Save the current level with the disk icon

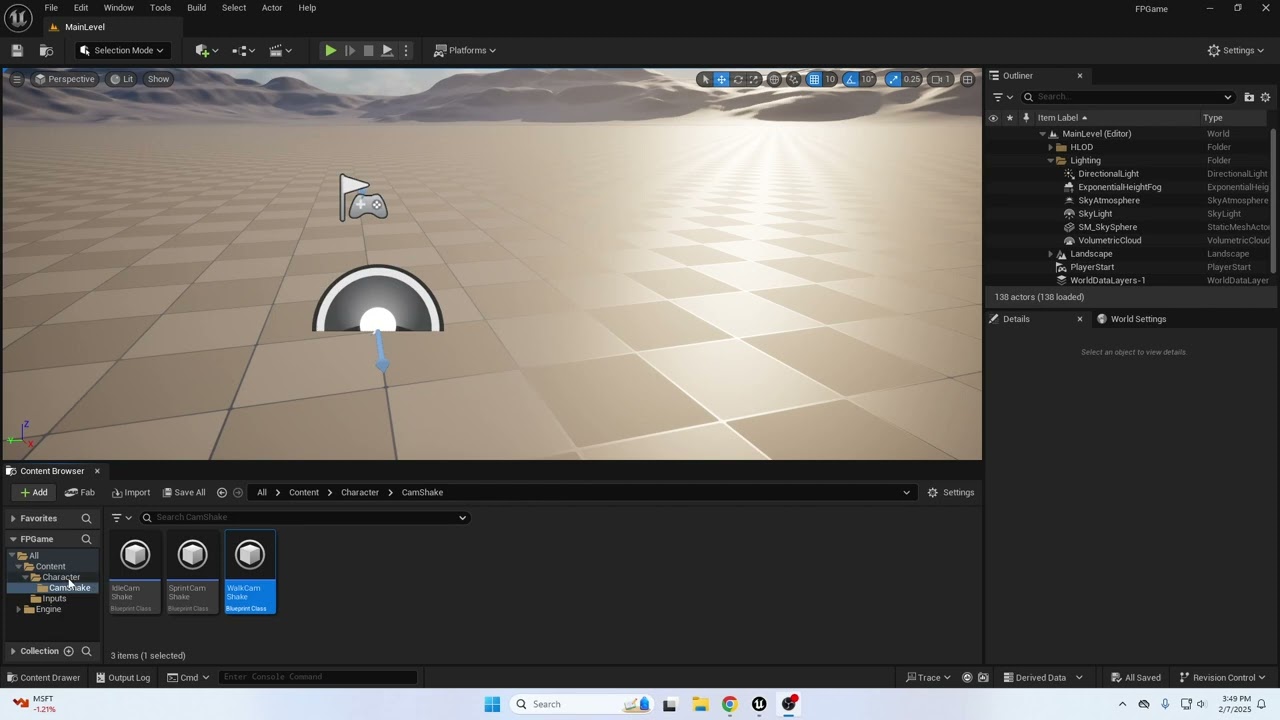[17, 50]
